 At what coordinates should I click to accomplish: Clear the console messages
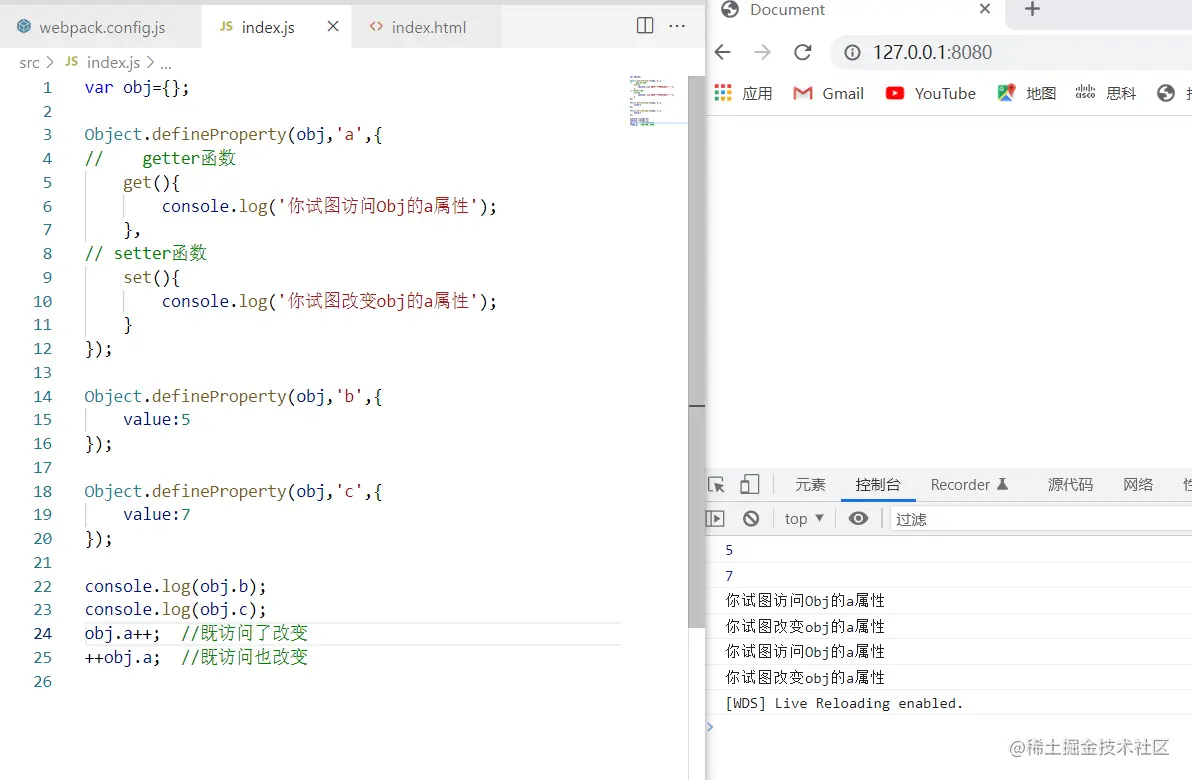click(751, 518)
